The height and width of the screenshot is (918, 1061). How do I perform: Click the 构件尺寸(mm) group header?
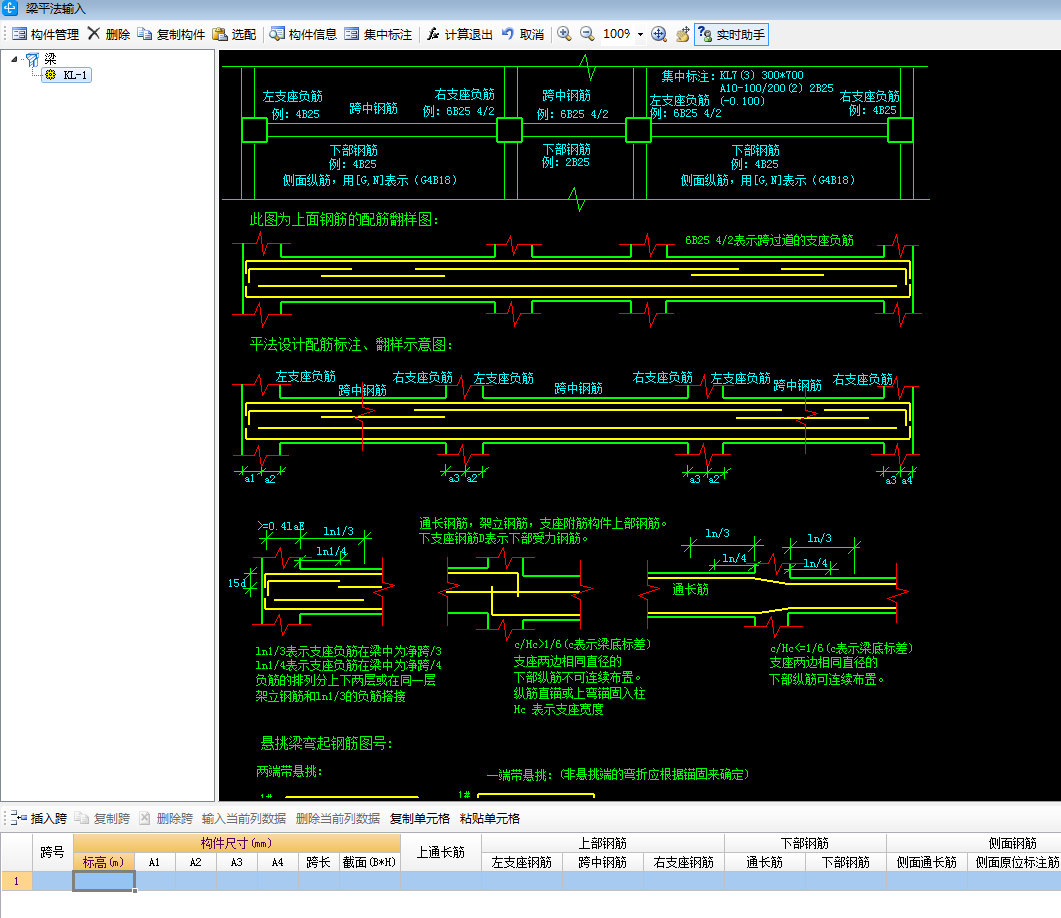(237, 844)
